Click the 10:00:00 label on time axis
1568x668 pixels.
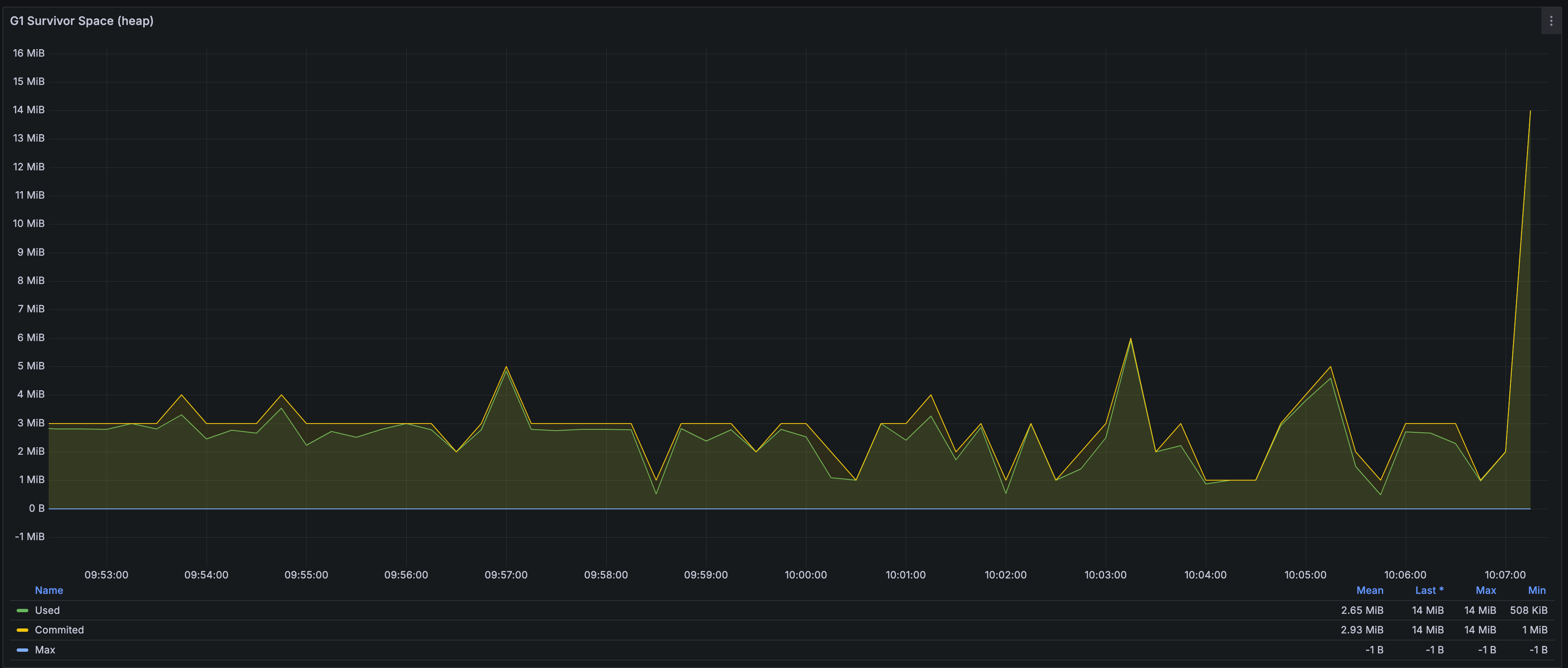(x=805, y=575)
